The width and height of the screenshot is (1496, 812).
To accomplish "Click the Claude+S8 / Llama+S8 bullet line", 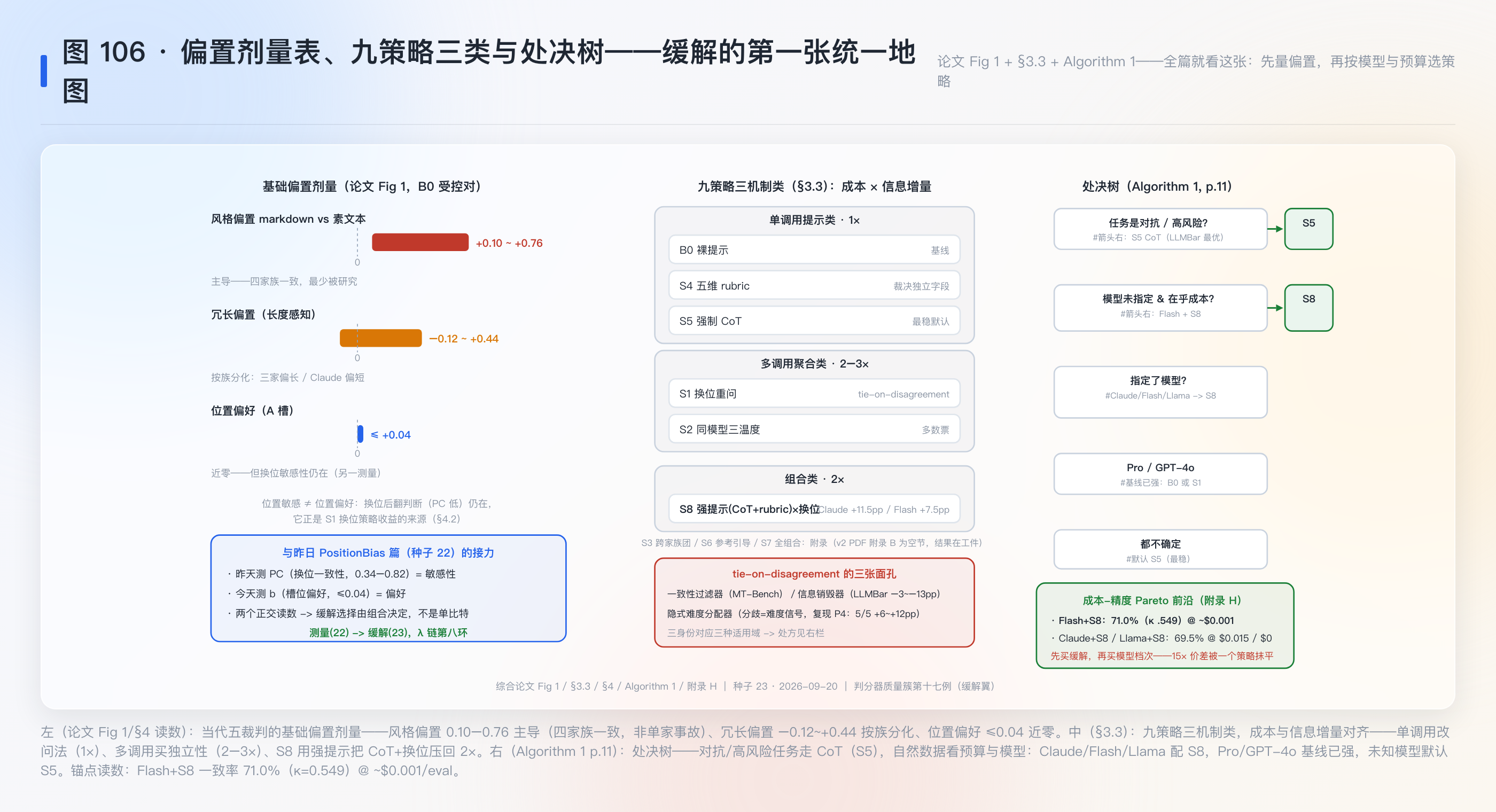I will (1161, 638).
